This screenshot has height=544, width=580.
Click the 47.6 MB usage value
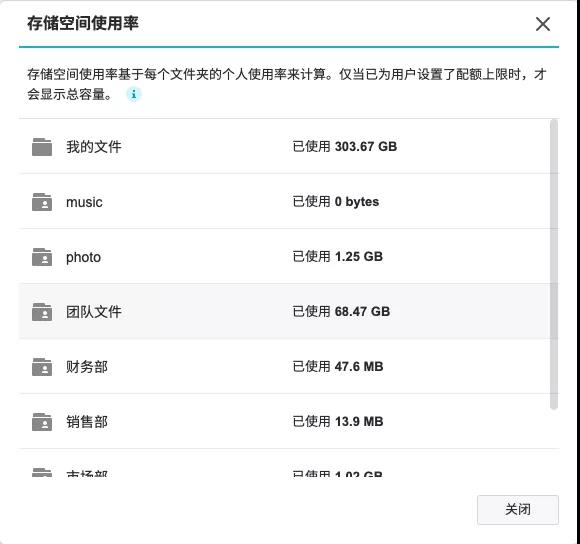[x=359, y=366]
